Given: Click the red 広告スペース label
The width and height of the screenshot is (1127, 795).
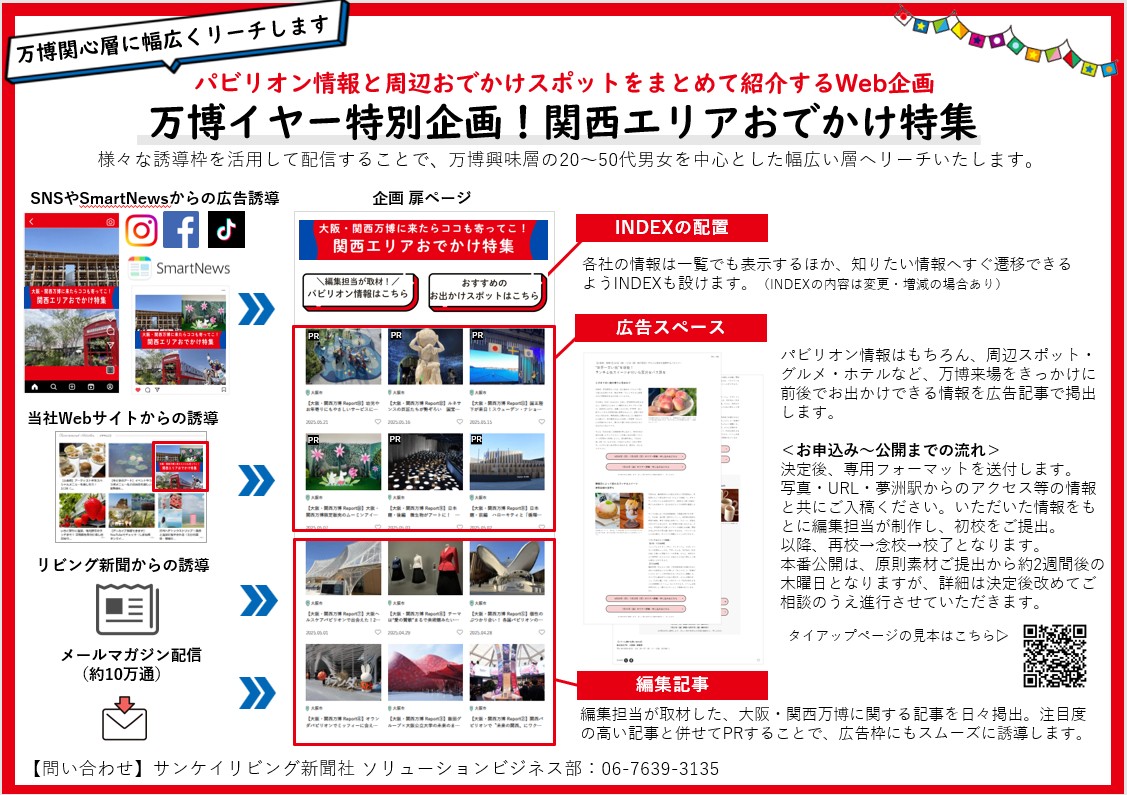Looking at the screenshot, I should [671, 328].
